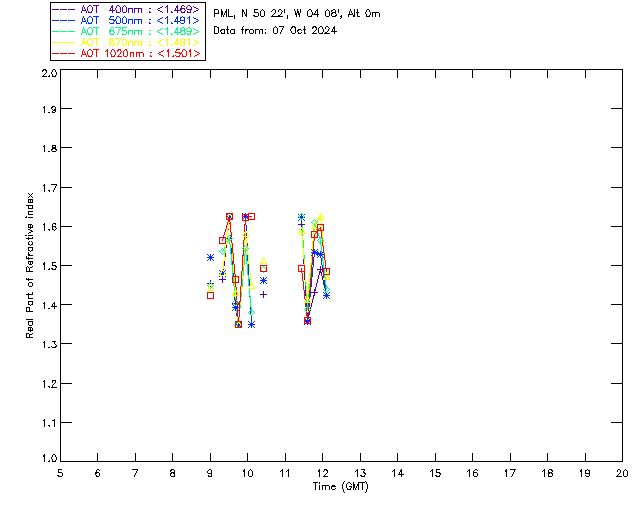Click the 1.3 y-axis tick label
This screenshot has width=640, height=512.
pyautogui.click(x=49, y=344)
